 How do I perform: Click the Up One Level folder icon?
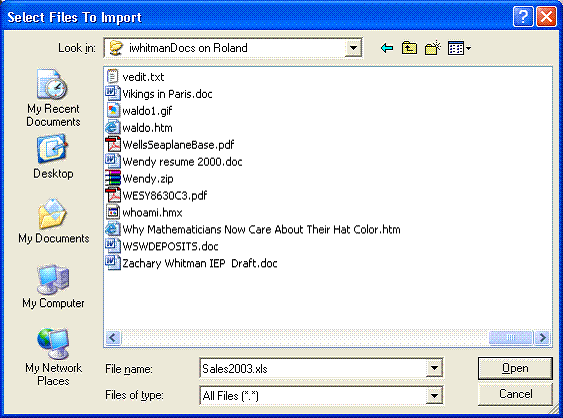[x=409, y=48]
